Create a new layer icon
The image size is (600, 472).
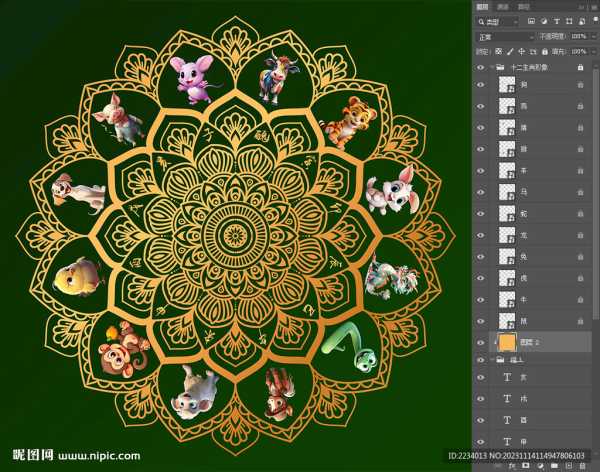pyautogui.click(x=569, y=465)
